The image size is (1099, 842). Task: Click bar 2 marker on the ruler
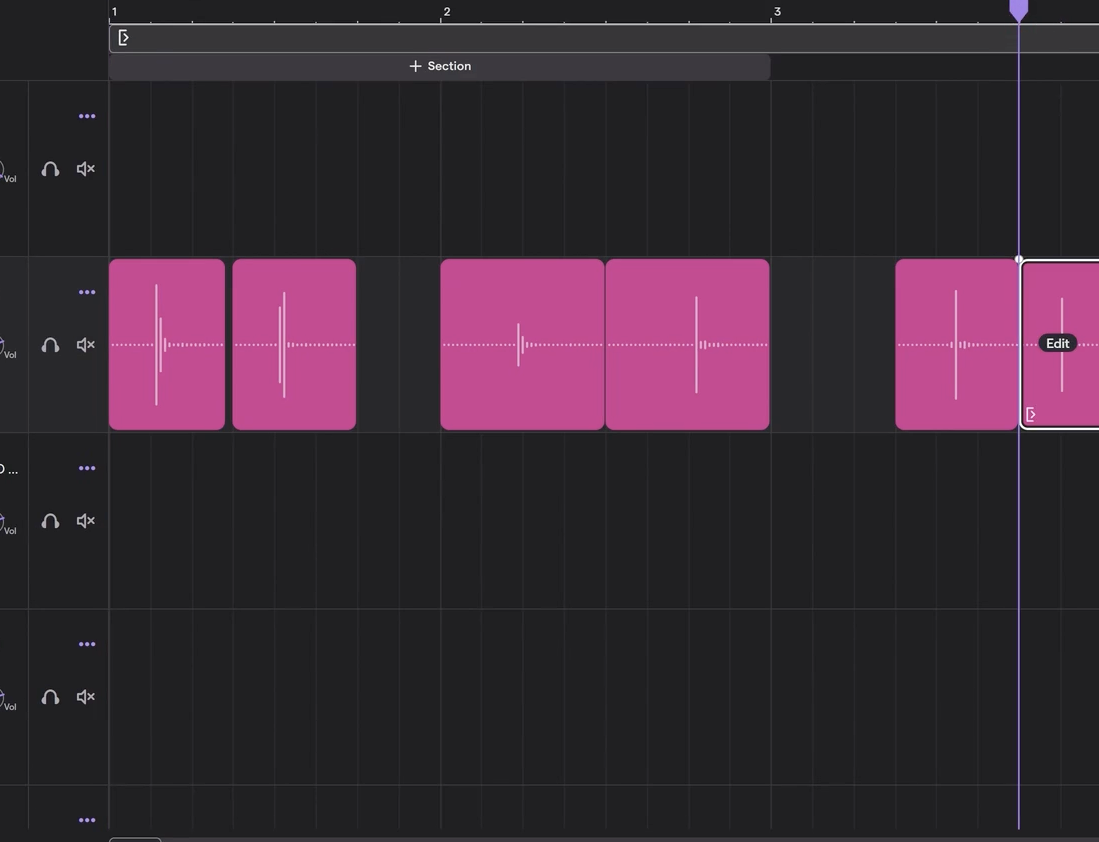click(446, 12)
